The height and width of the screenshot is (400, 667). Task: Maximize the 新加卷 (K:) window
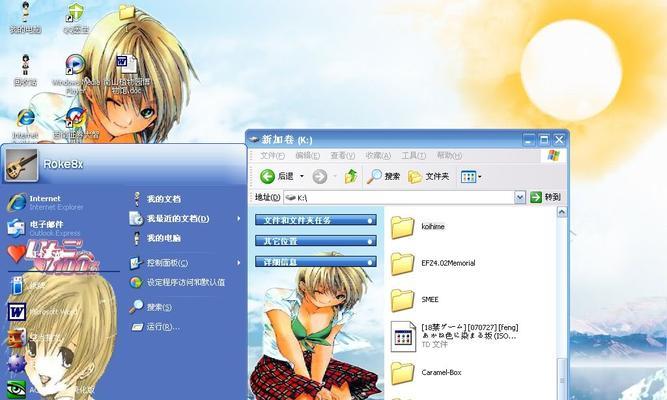coord(544,140)
